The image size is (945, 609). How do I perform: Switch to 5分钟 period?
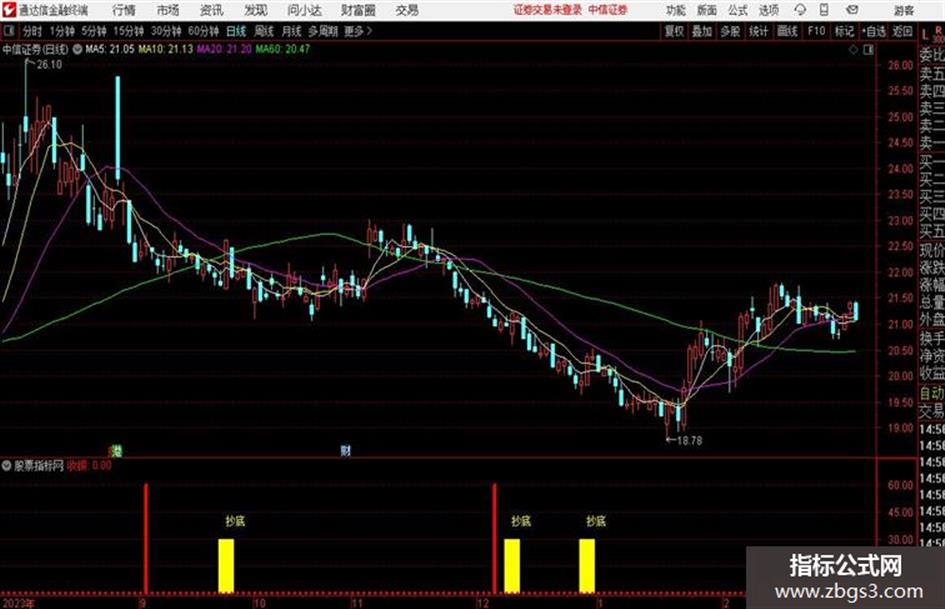point(94,31)
